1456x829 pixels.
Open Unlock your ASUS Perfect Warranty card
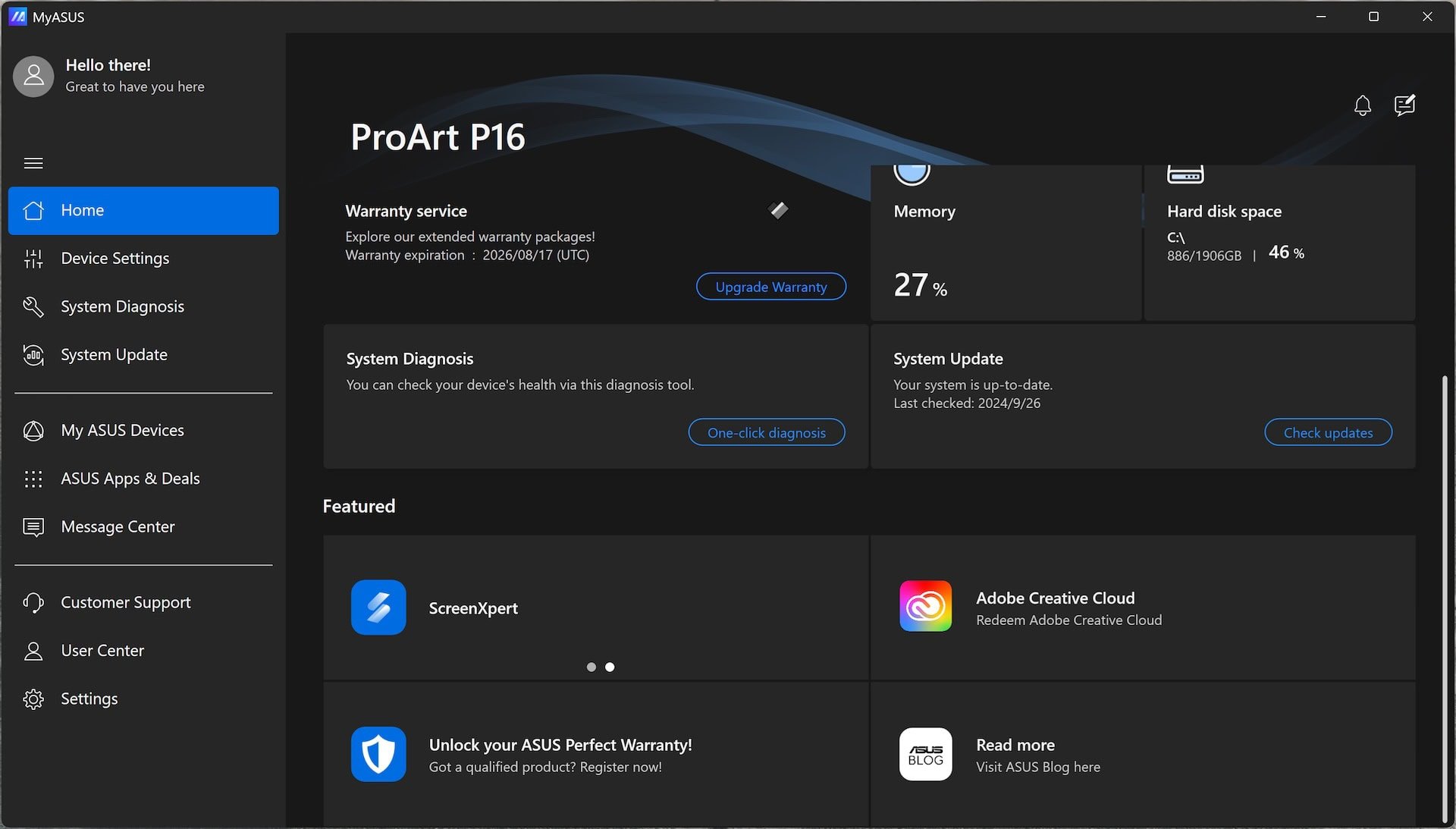[596, 755]
